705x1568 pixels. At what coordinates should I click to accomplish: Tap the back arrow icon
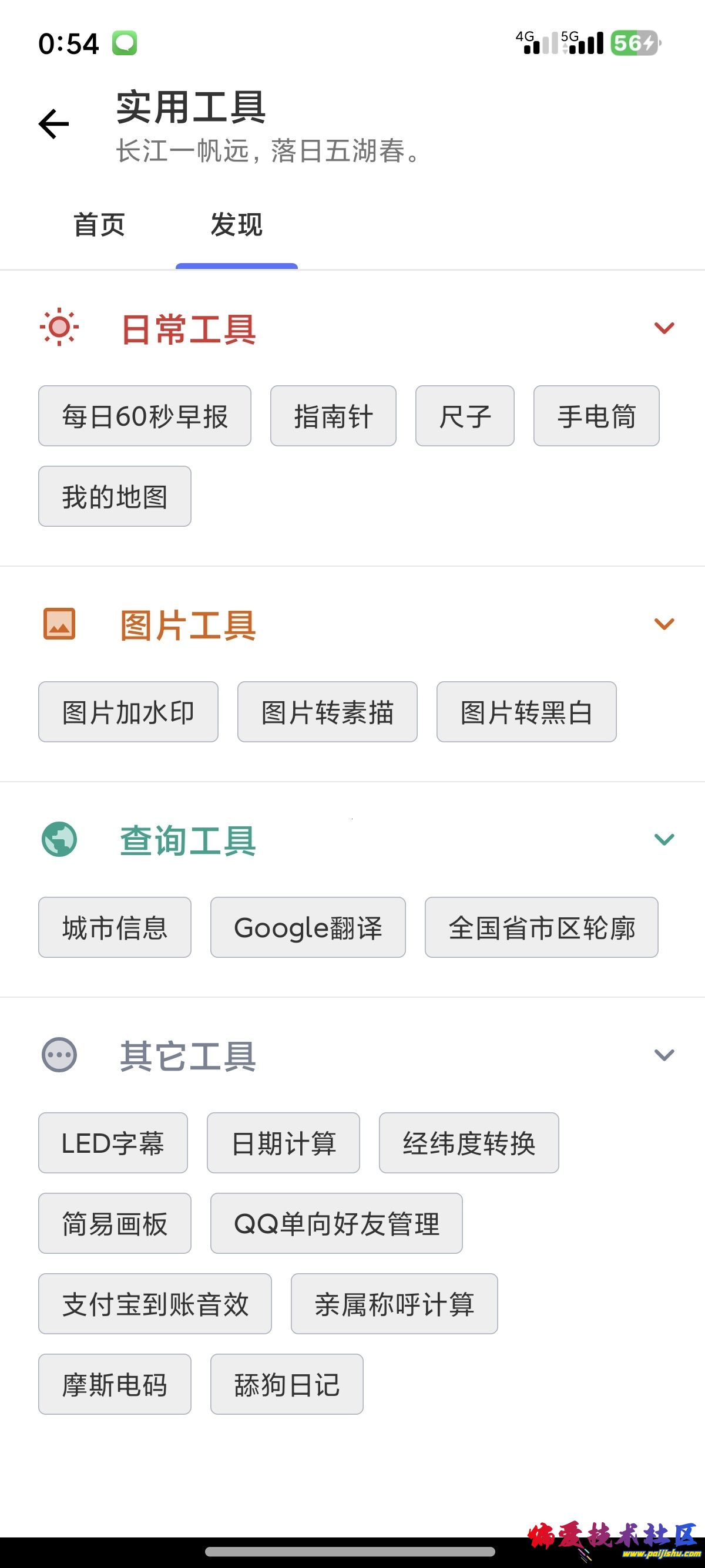pyautogui.click(x=54, y=124)
